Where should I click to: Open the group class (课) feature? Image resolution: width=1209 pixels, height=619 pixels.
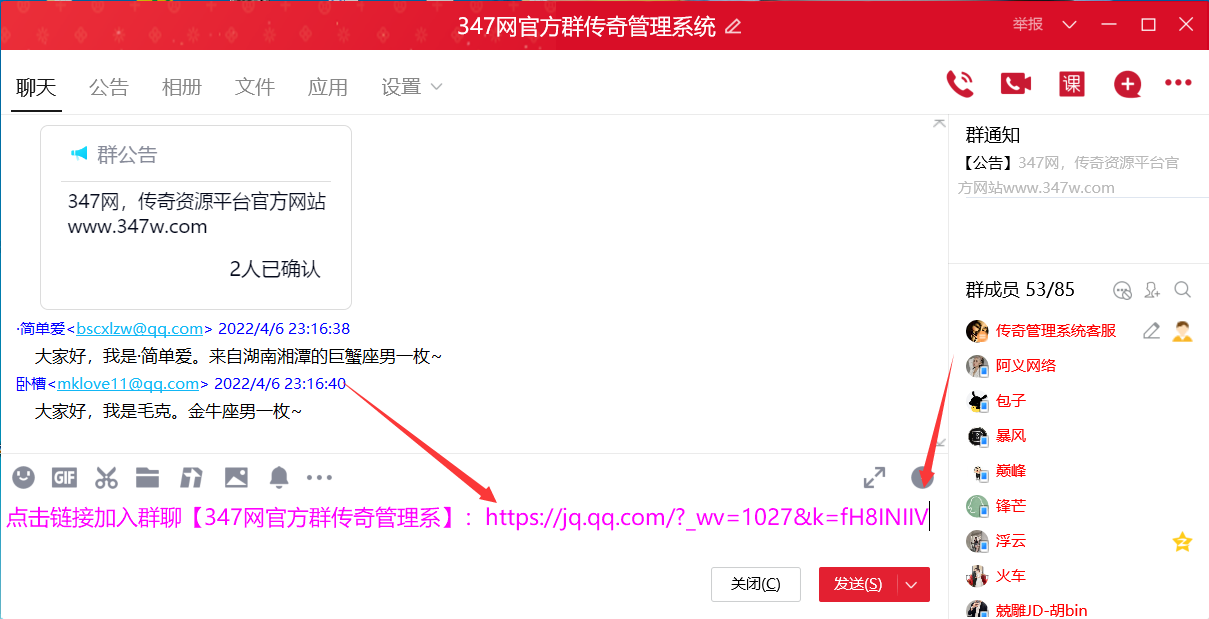1072,84
